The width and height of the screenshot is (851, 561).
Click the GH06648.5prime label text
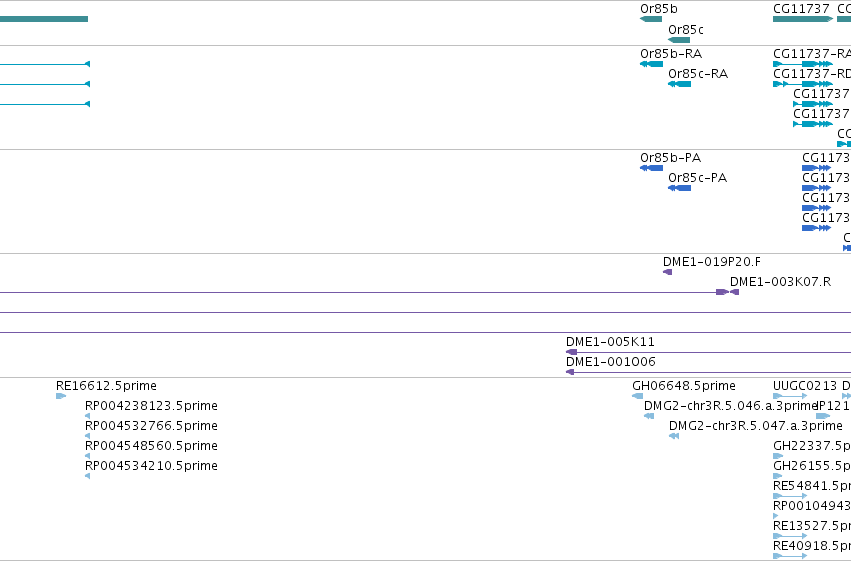[684, 386]
